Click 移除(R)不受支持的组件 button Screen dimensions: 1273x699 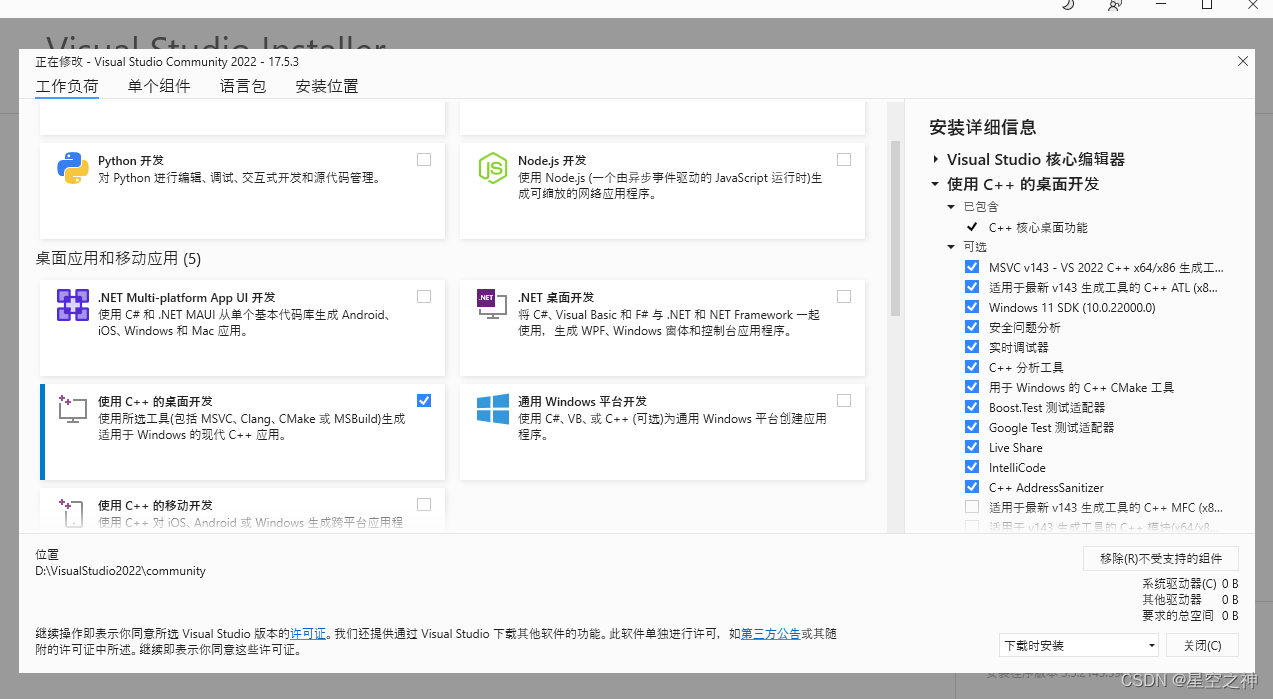pyautogui.click(x=1161, y=558)
